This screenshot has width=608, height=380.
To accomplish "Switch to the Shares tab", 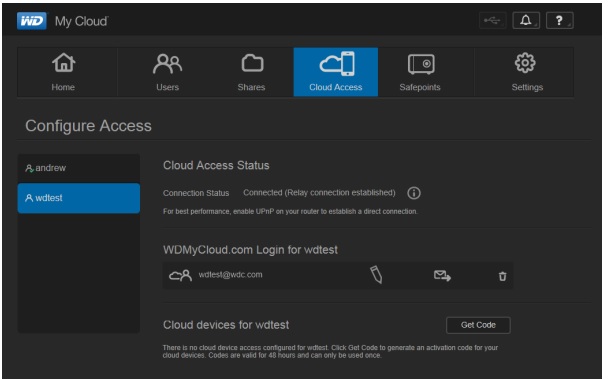I will point(252,72).
